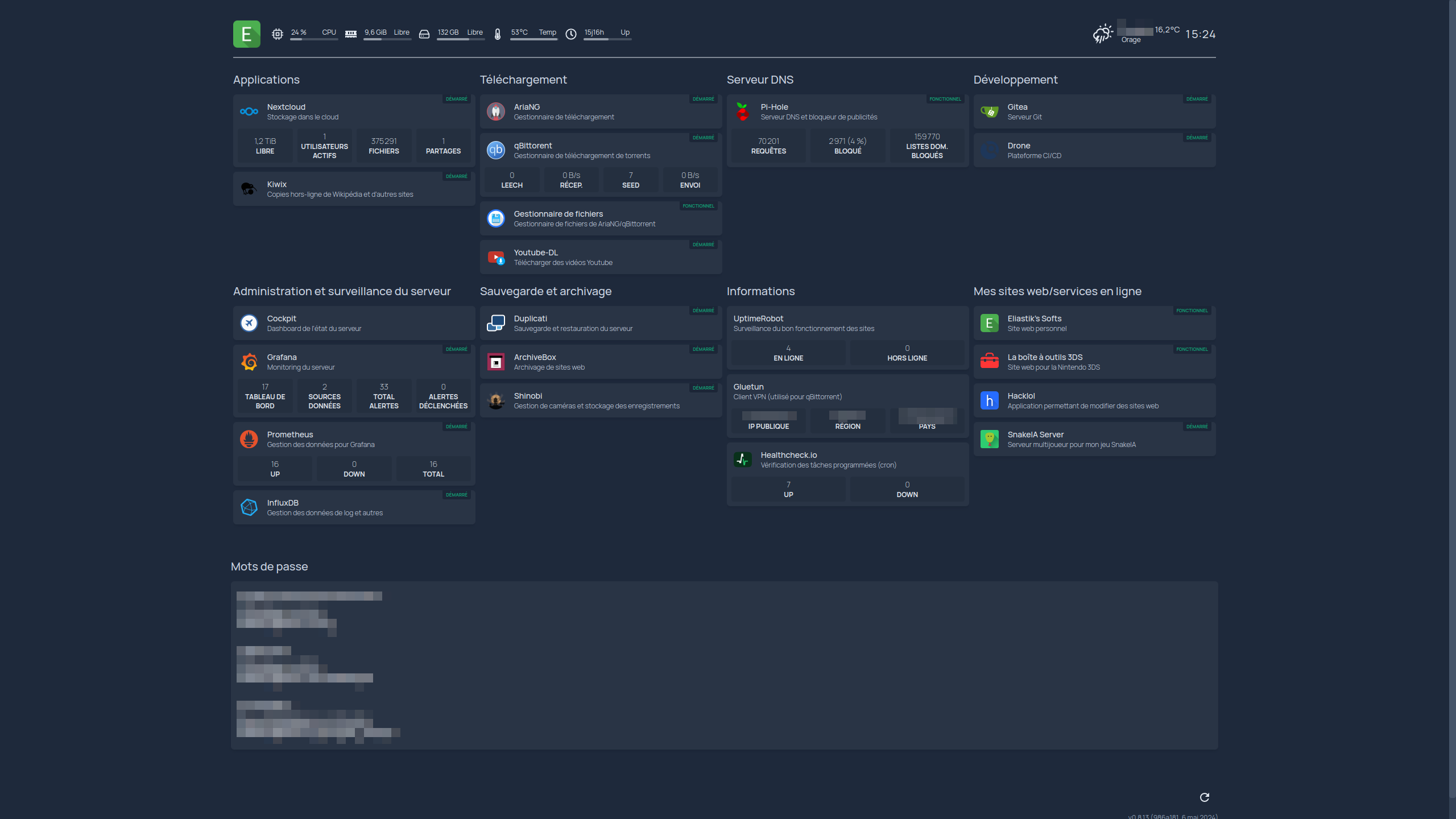This screenshot has width=1456, height=819.
Task: Click the uptime clock icon
Action: (x=571, y=34)
